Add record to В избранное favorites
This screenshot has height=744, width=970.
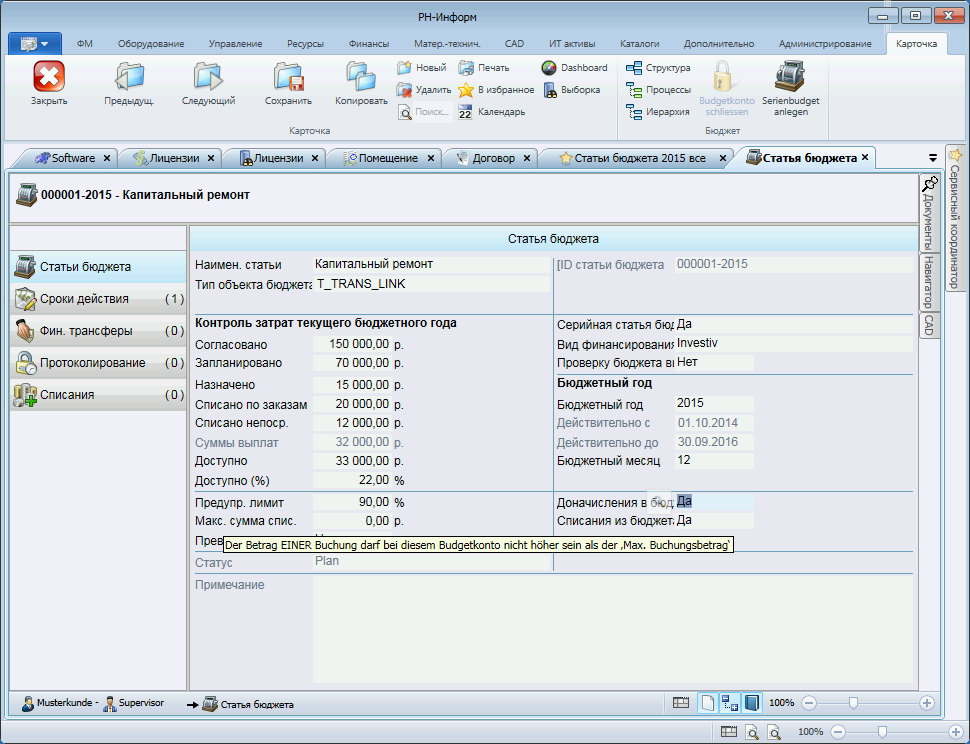pyautogui.click(x=495, y=90)
